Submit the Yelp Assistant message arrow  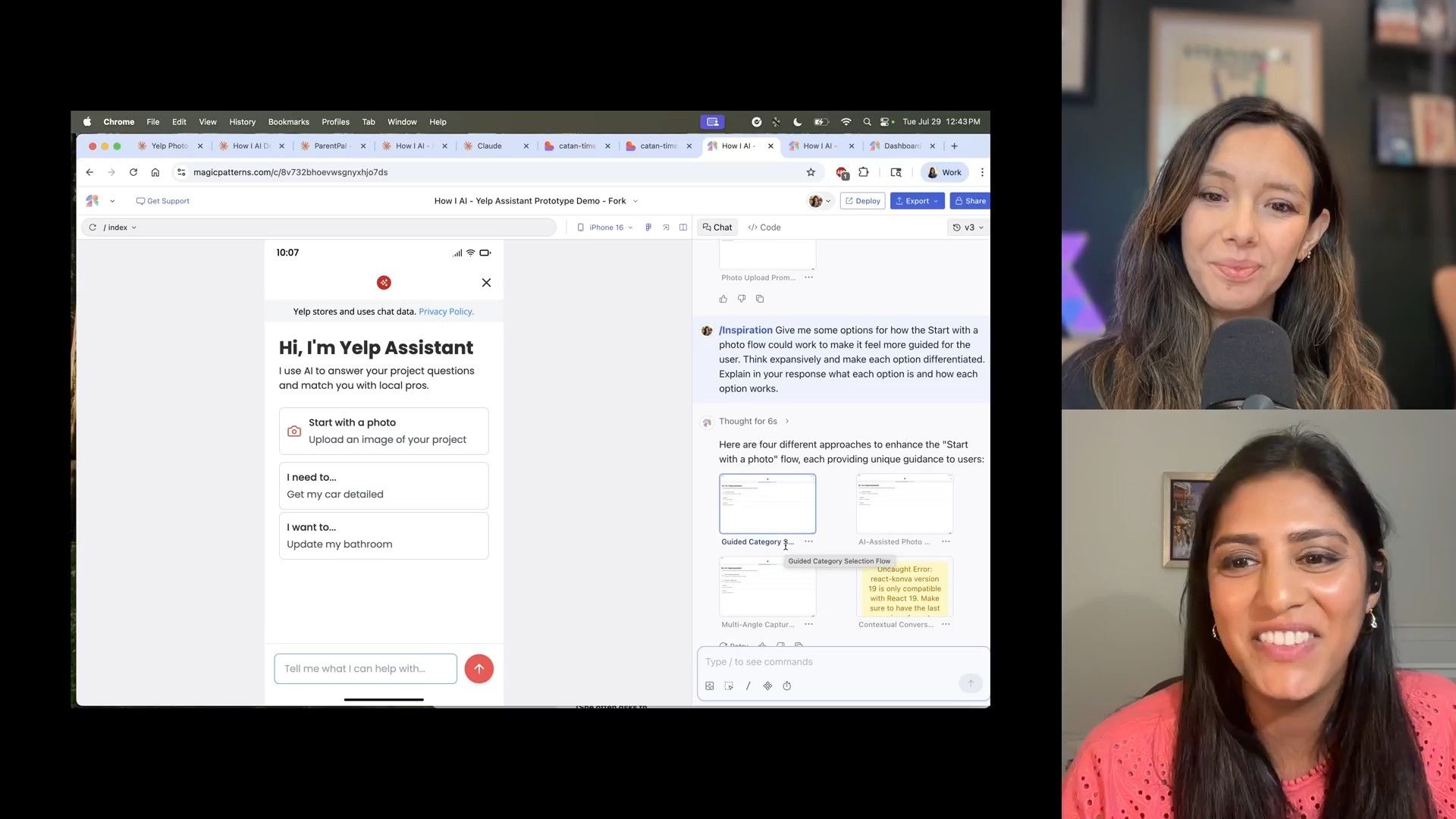coord(479,669)
